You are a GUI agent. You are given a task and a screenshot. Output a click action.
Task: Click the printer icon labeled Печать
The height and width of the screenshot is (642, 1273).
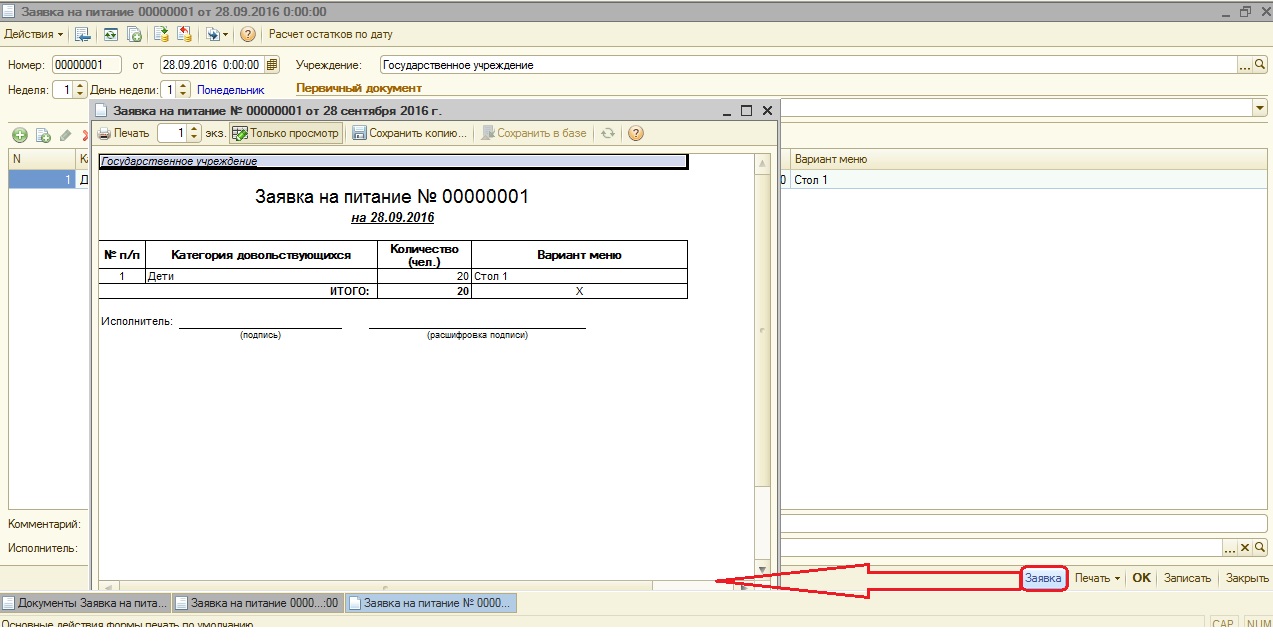124,133
